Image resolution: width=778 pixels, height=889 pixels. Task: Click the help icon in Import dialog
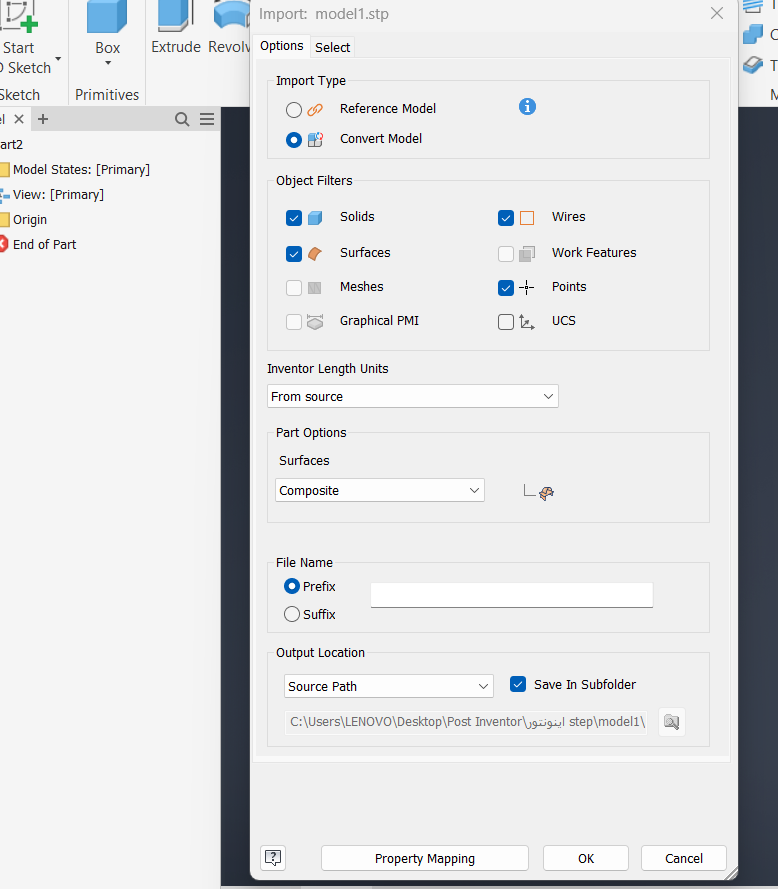click(273, 858)
